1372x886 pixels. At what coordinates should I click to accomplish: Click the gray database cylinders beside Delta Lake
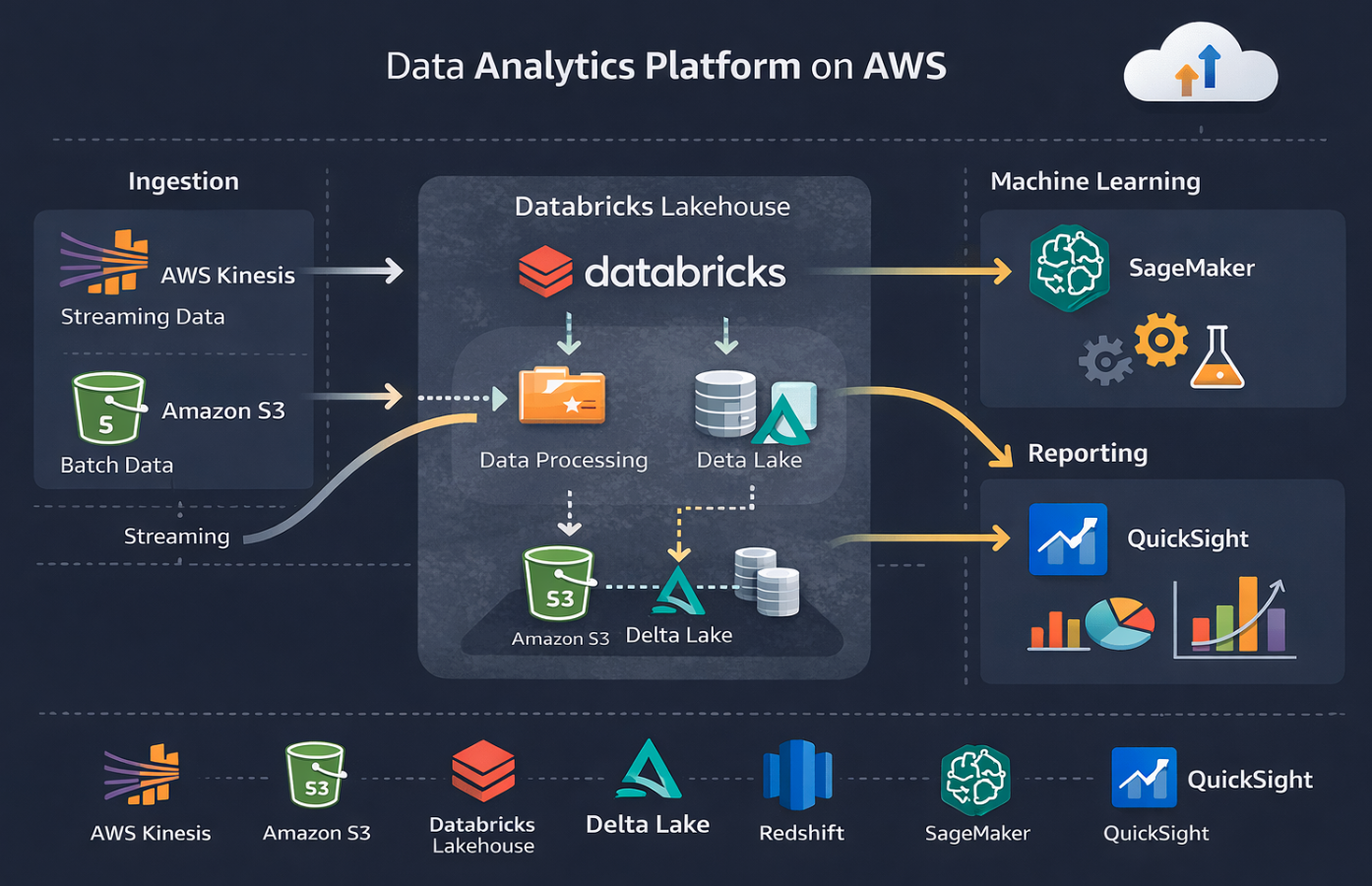(x=767, y=582)
